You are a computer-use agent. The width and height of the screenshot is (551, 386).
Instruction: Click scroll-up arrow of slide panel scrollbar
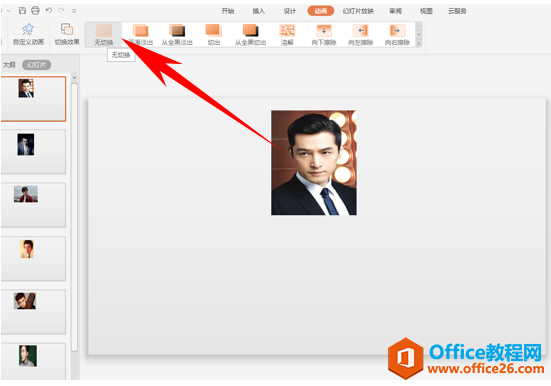pos(74,77)
